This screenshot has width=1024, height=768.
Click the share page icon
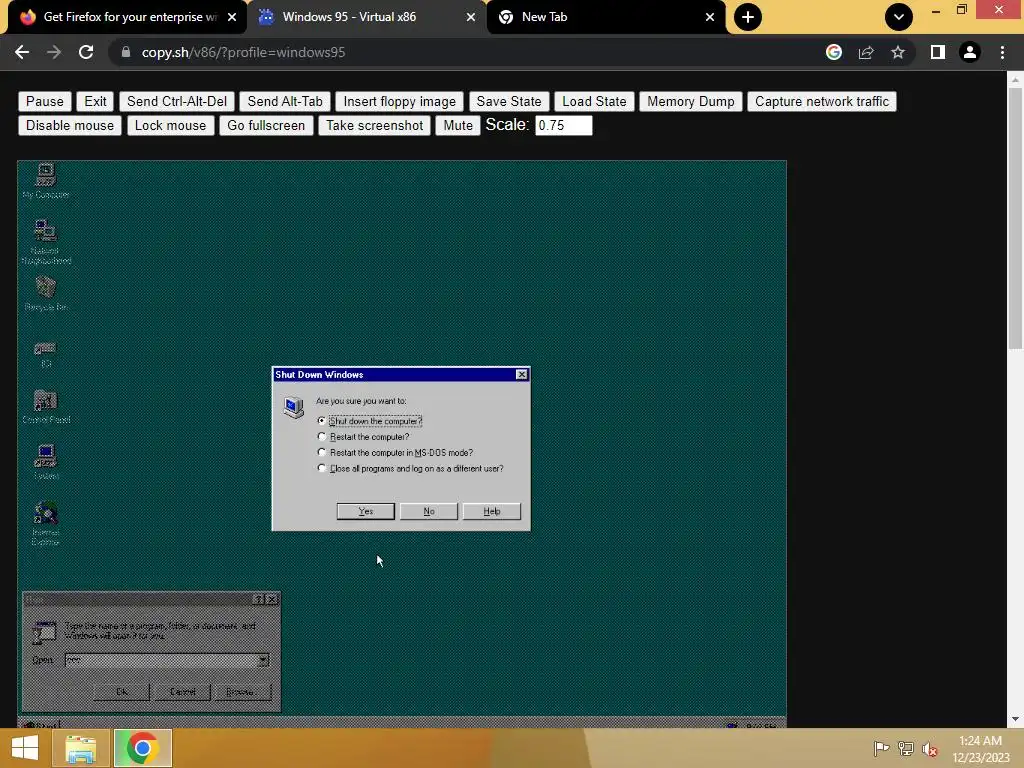click(x=866, y=52)
